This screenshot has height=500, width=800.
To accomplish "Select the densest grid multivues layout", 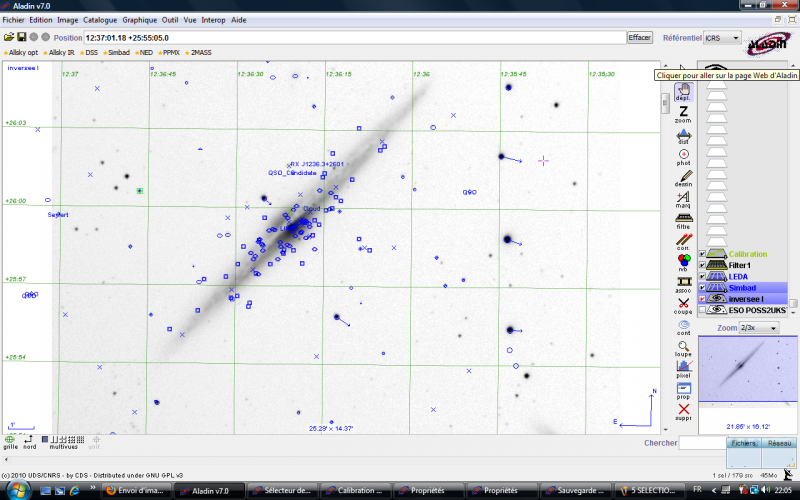I will pos(80,439).
